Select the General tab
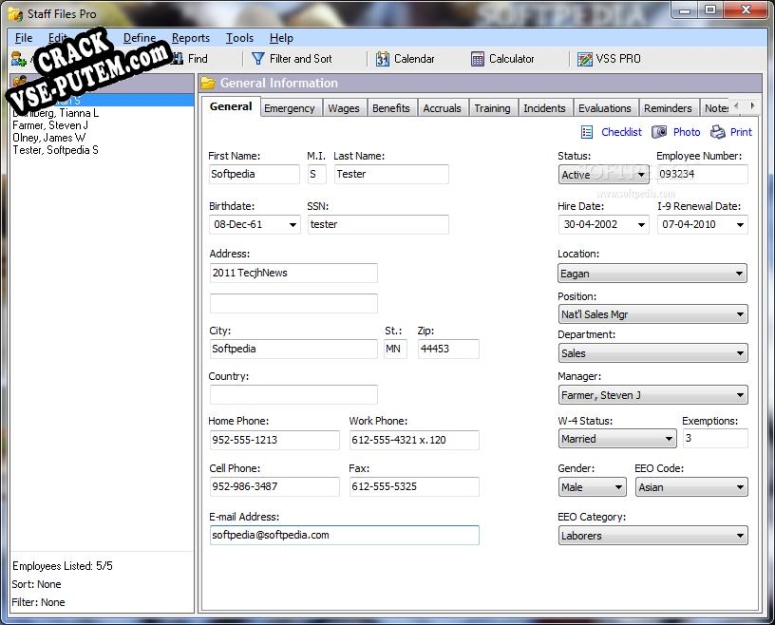 [231, 107]
